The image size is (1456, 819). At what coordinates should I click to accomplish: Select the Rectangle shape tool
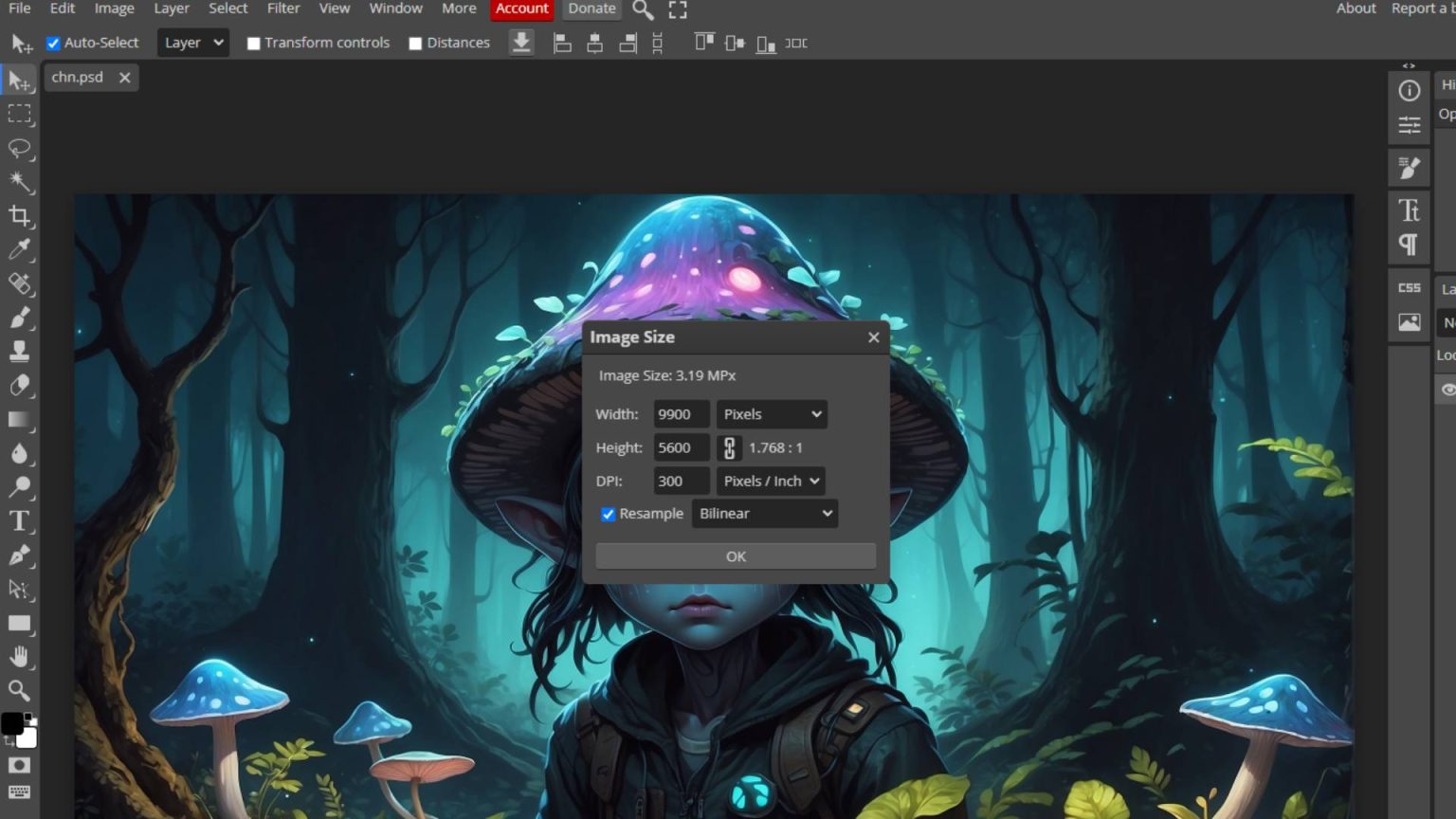tap(19, 623)
